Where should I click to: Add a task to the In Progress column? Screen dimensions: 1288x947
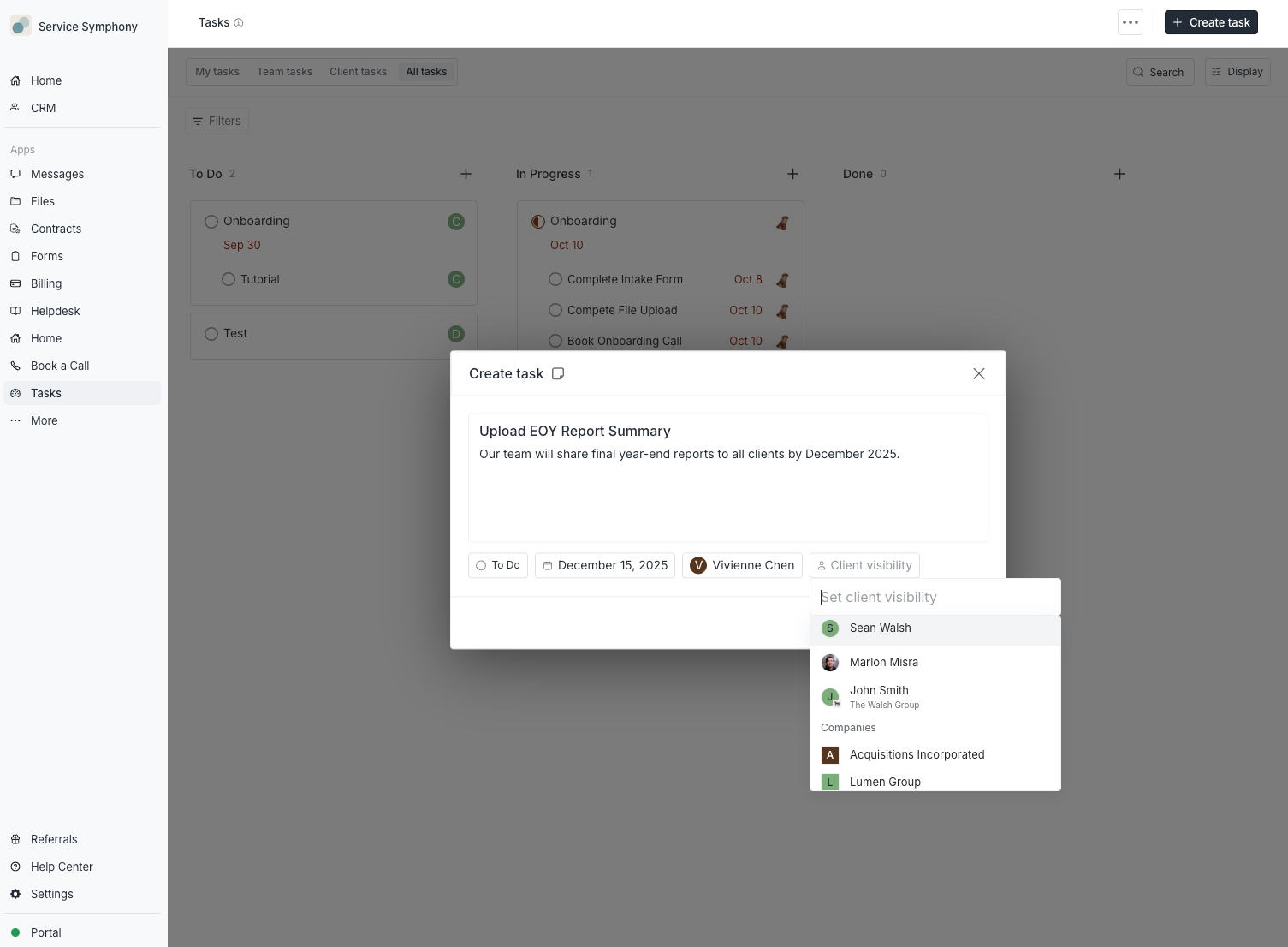(792, 174)
